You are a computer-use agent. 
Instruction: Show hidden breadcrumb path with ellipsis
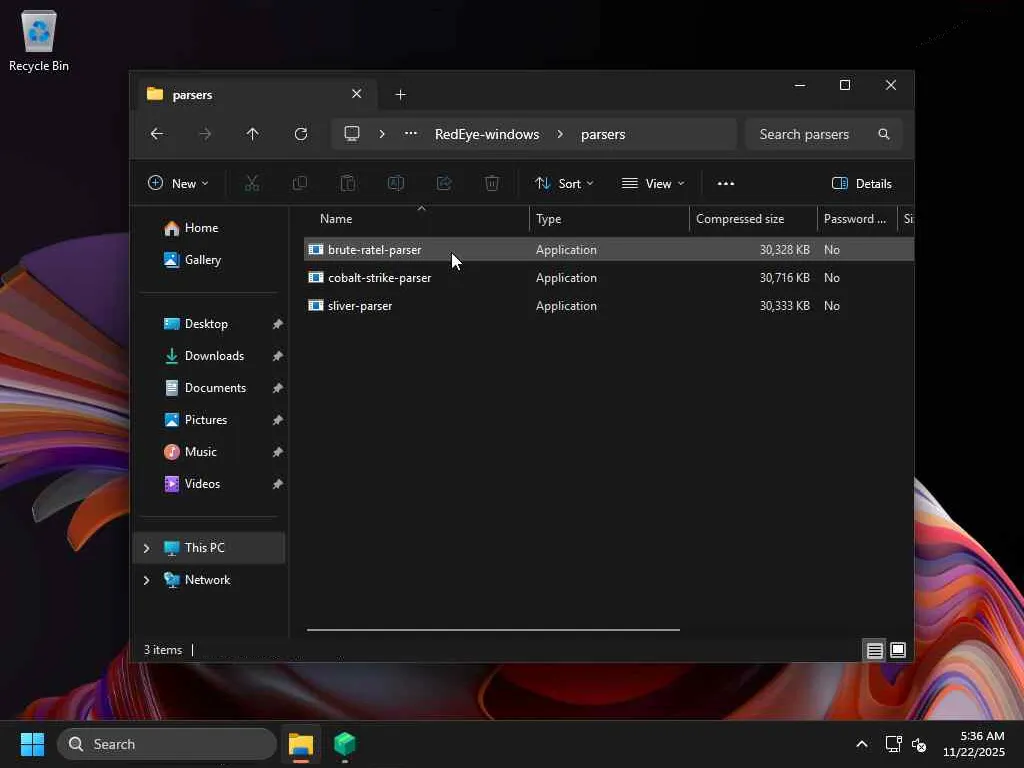point(411,134)
